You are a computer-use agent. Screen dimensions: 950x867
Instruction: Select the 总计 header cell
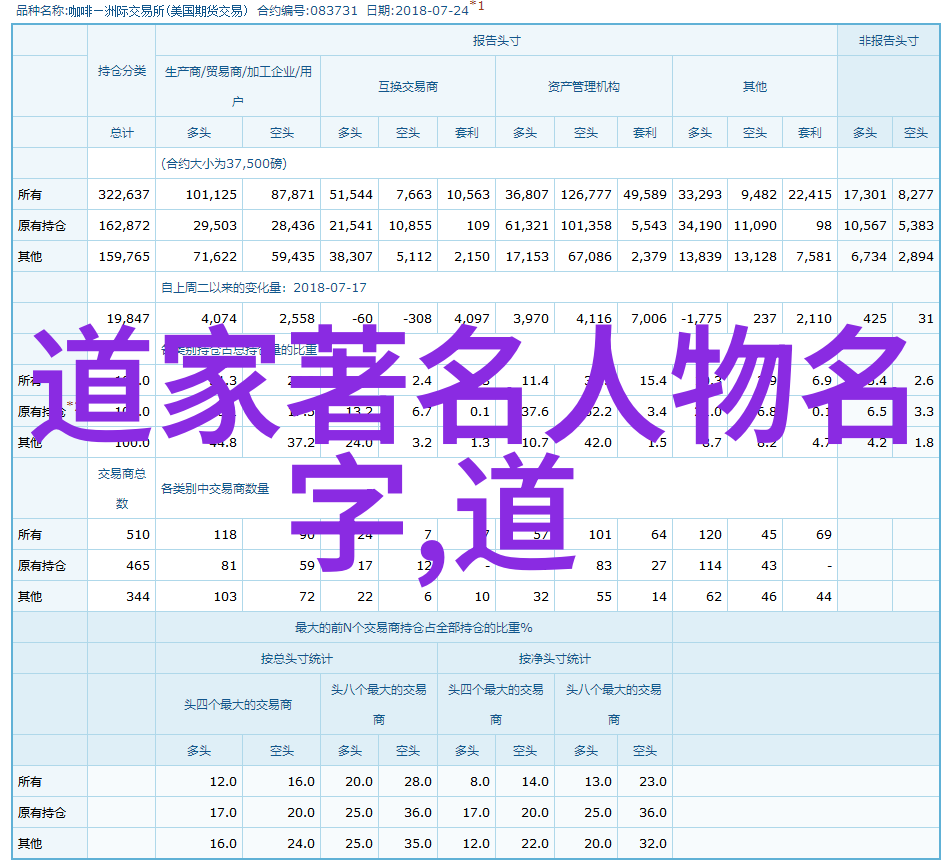121,133
